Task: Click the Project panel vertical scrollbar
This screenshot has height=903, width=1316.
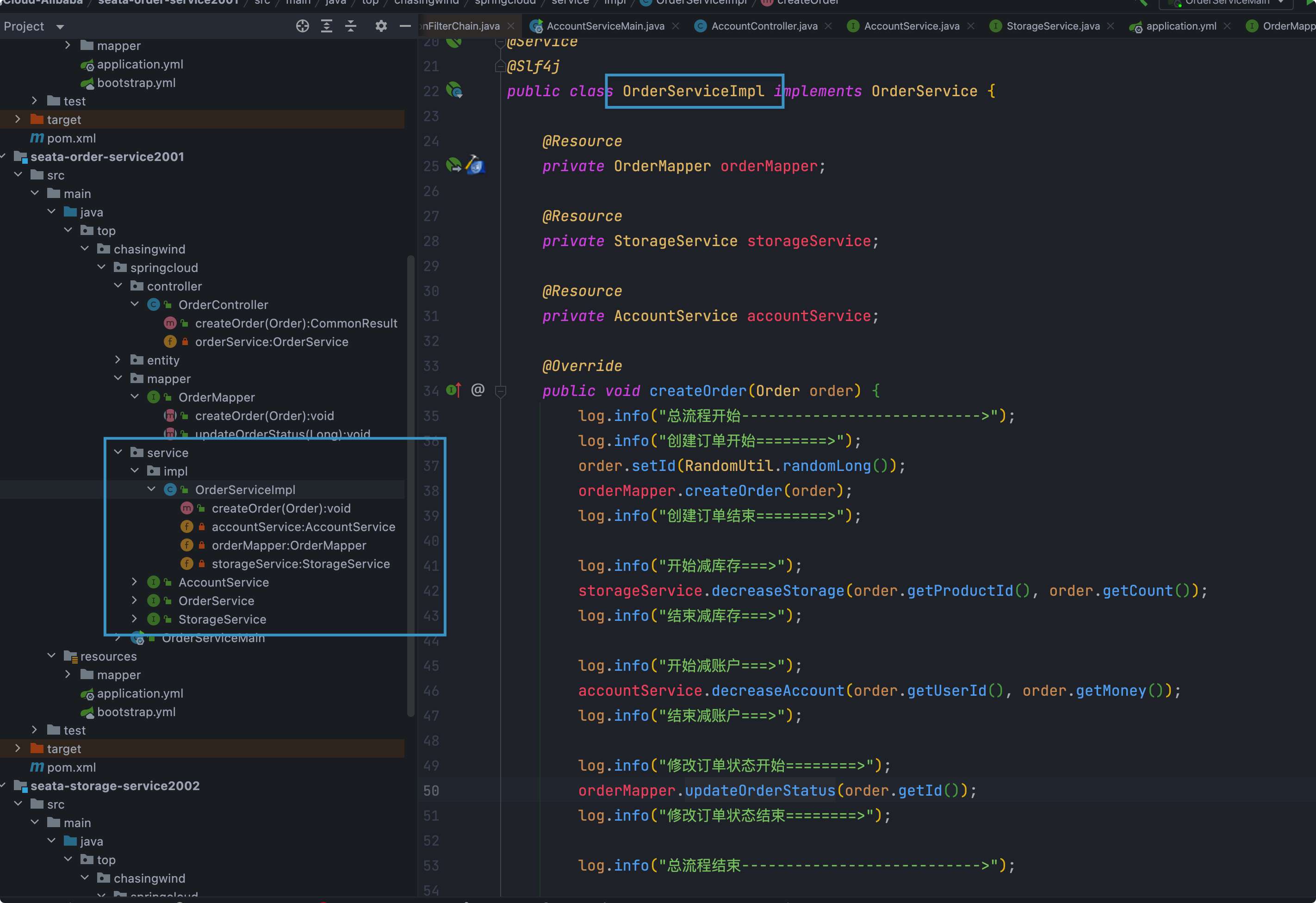Action: click(410, 487)
